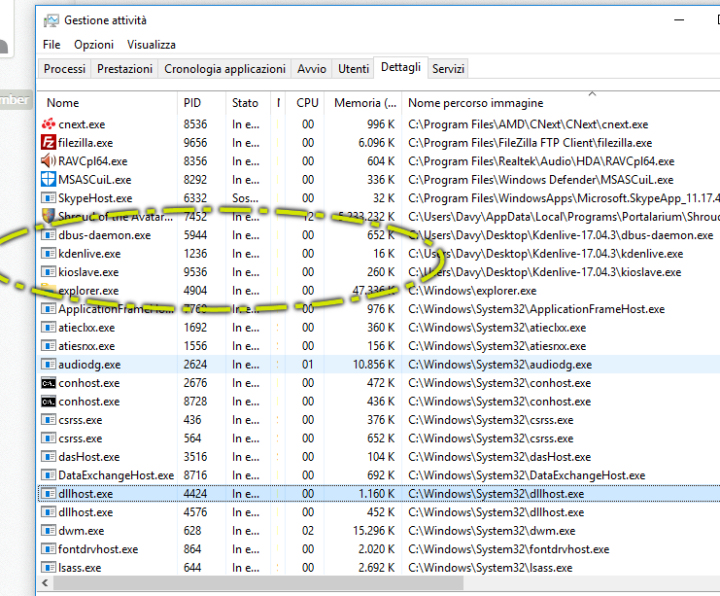Click the dwm.exe process icon
Image resolution: width=720 pixels, height=596 pixels.
click(48, 531)
